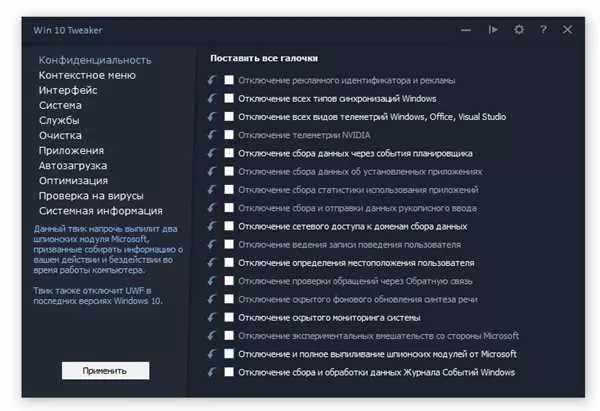Check Отключение скрытого мониторинга системы
Image resolution: width=600 pixels, height=411 pixels.
click(229, 317)
